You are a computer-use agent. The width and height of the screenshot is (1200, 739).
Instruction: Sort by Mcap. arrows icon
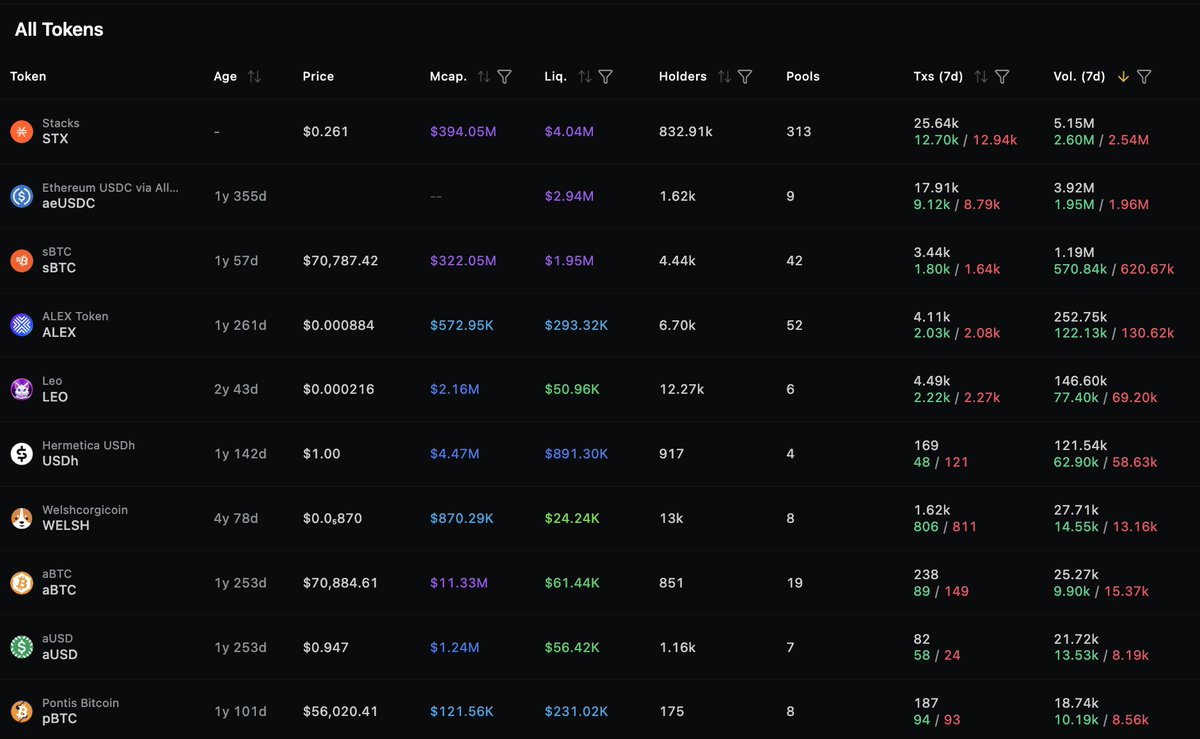484,76
